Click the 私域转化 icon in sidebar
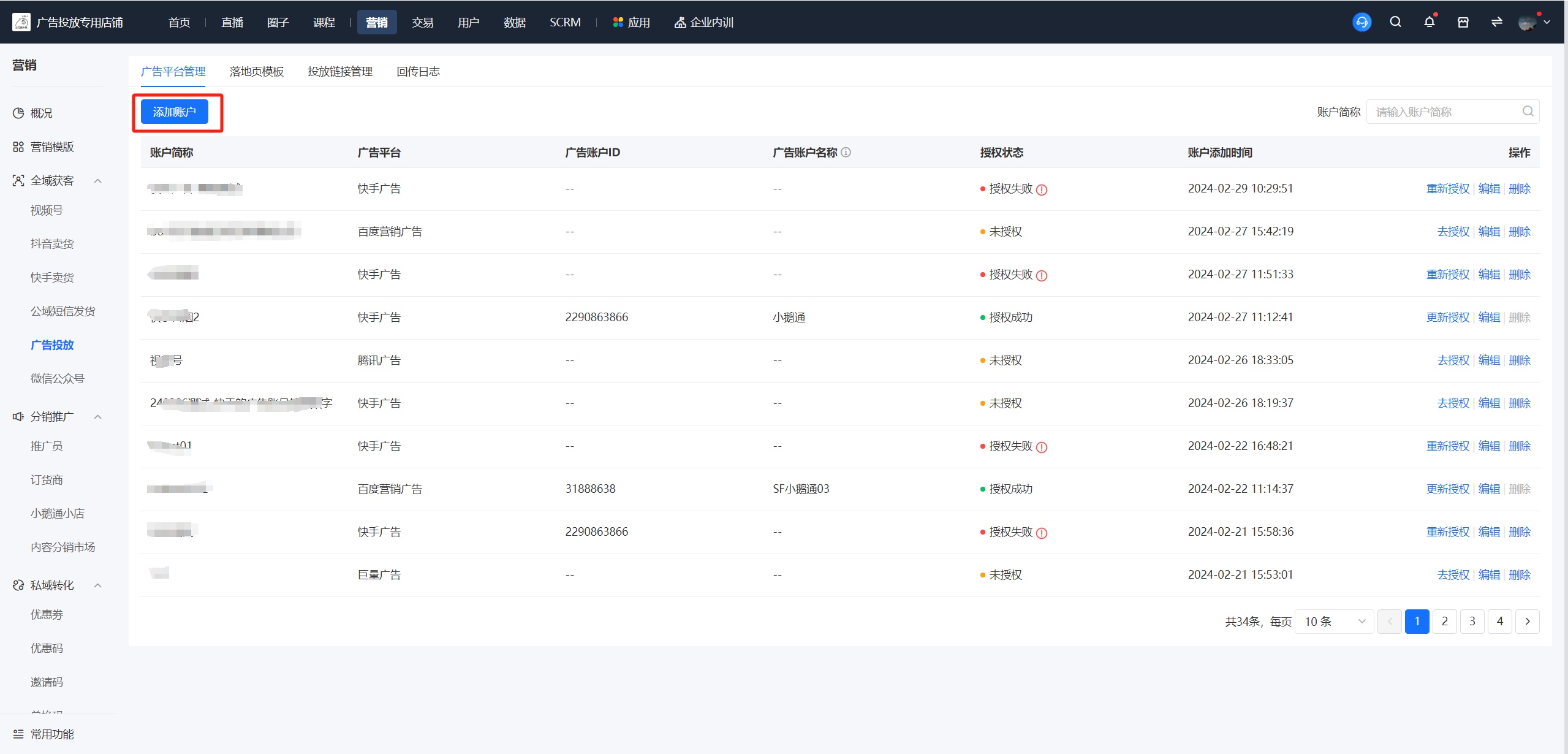The height and width of the screenshot is (754, 1568). [x=18, y=585]
